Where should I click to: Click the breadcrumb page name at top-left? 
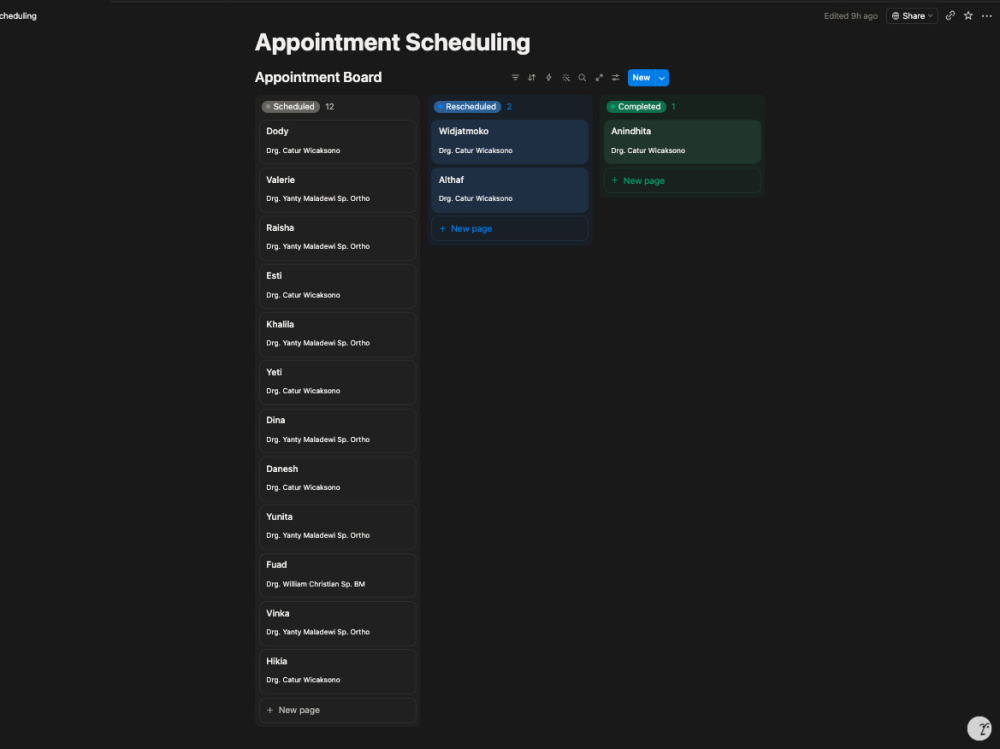[18, 16]
